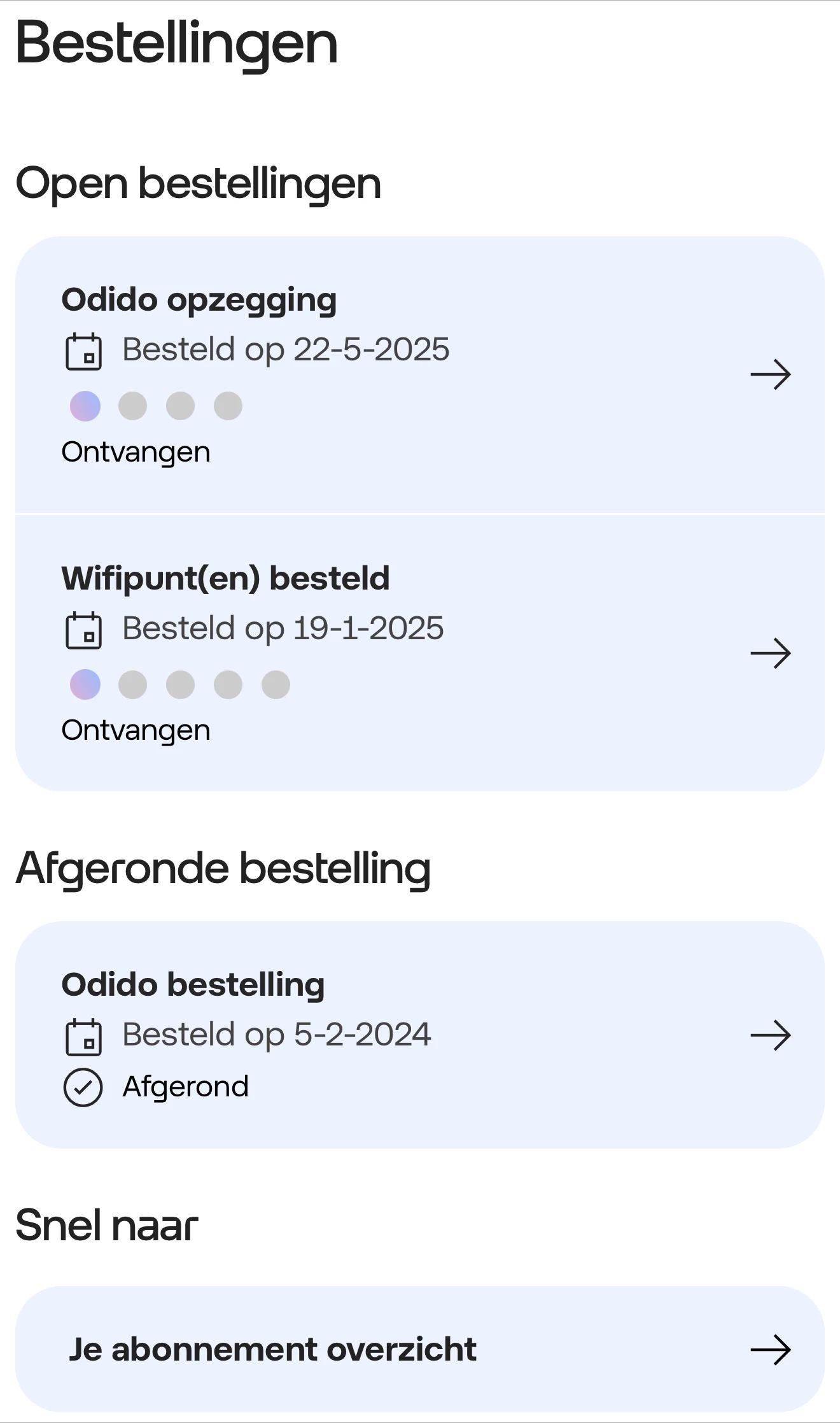840x1423 pixels.
Task: Click the Ontvangen status under Odido opzegging
Action: (x=136, y=452)
